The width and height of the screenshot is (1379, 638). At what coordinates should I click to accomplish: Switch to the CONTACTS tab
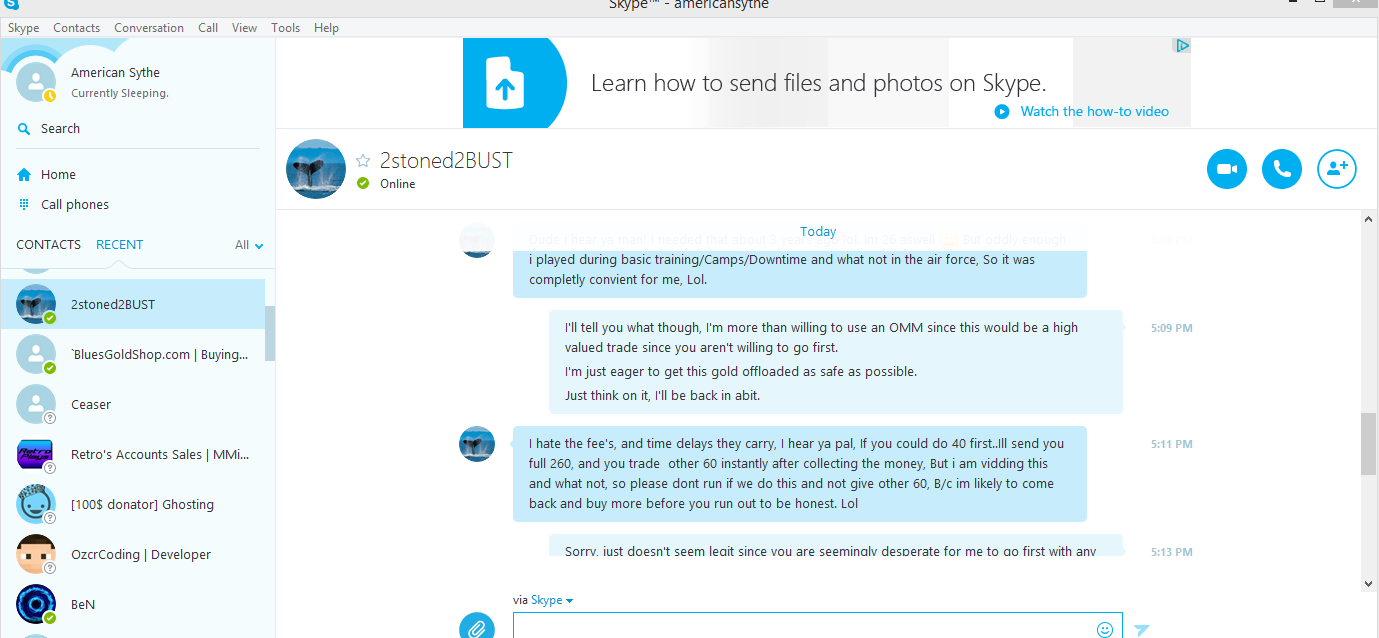click(48, 244)
